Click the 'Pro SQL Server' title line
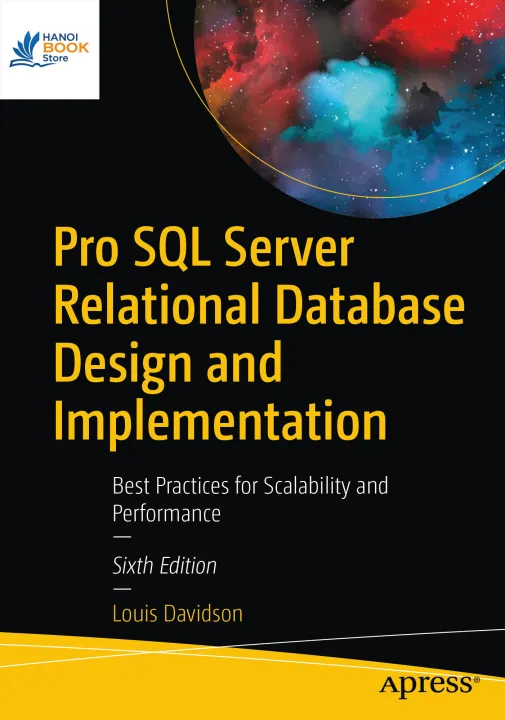Image resolution: width=505 pixels, height=720 pixels. 204,249
